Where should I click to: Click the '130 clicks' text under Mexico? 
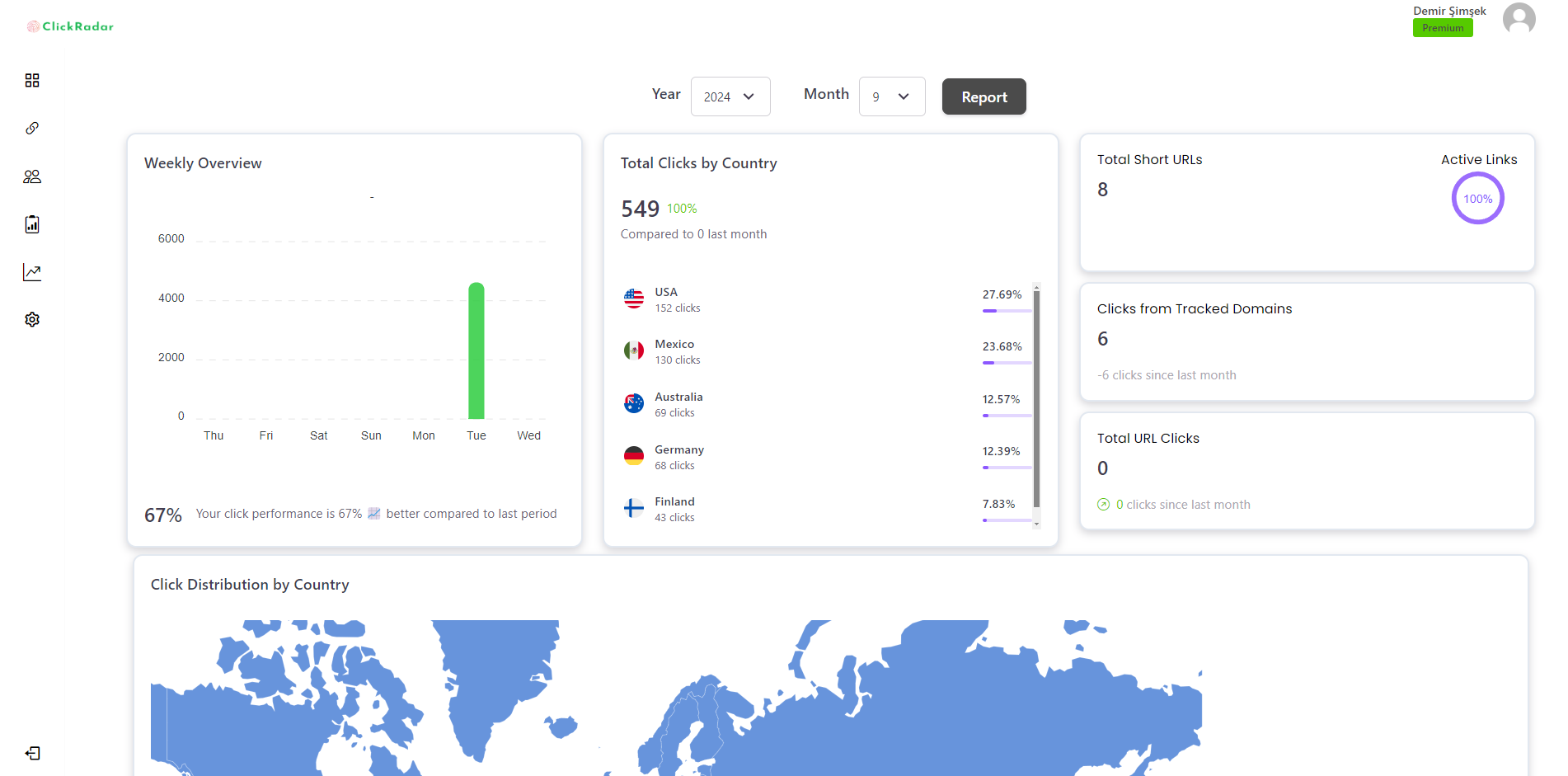click(x=678, y=360)
